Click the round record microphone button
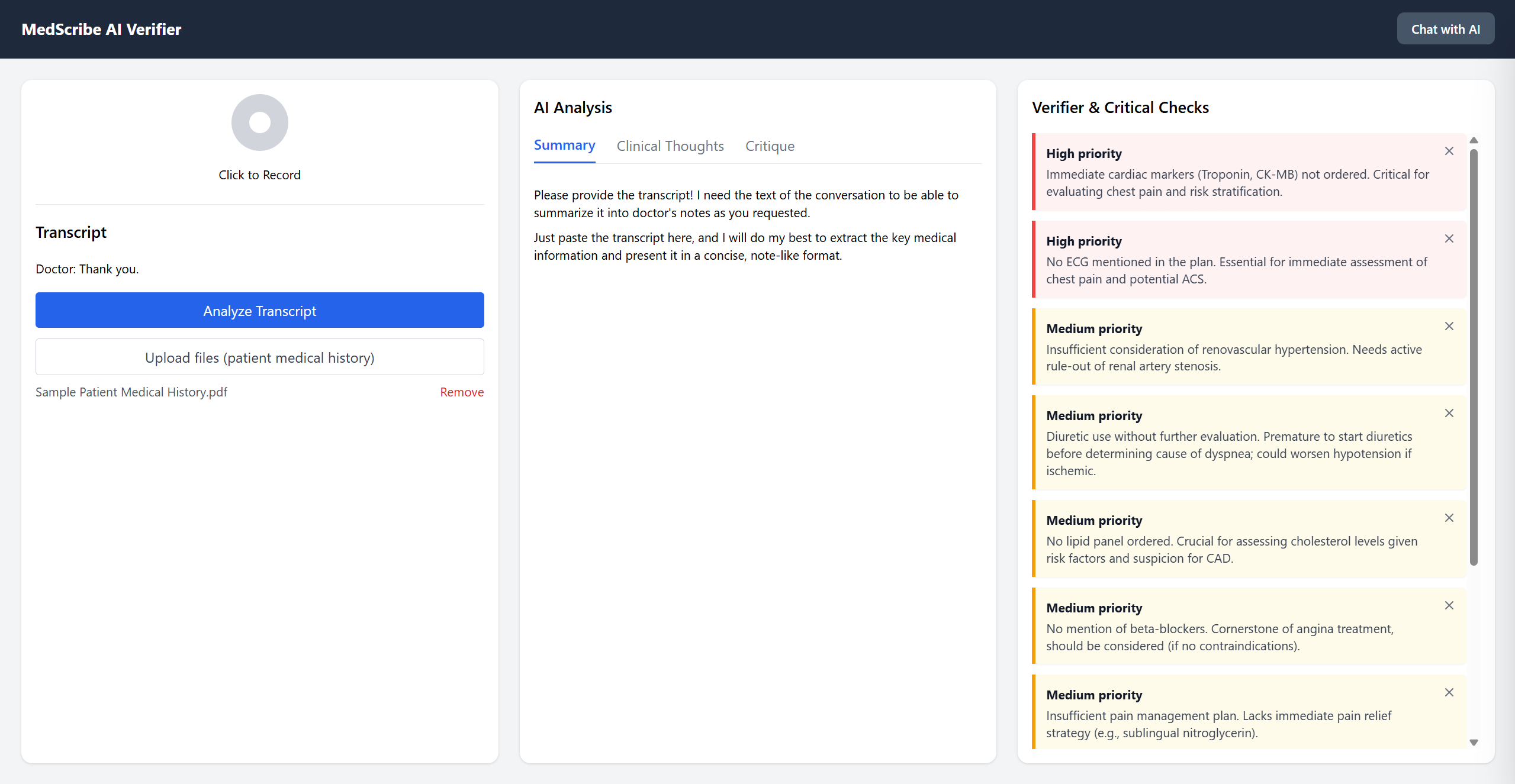The height and width of the screenshot is (784, 1515). 259,122
